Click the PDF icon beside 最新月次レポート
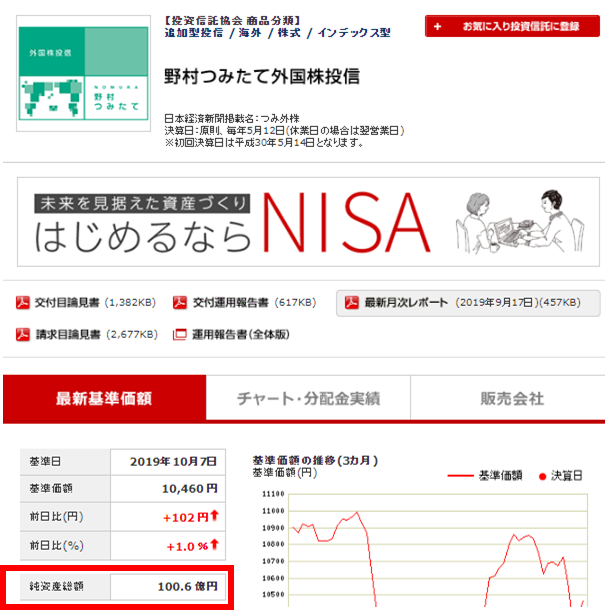 click(x=352, y=302)
